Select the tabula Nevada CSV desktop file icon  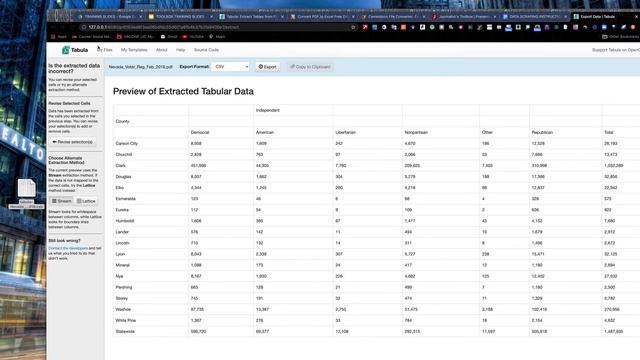click(27, 193)
